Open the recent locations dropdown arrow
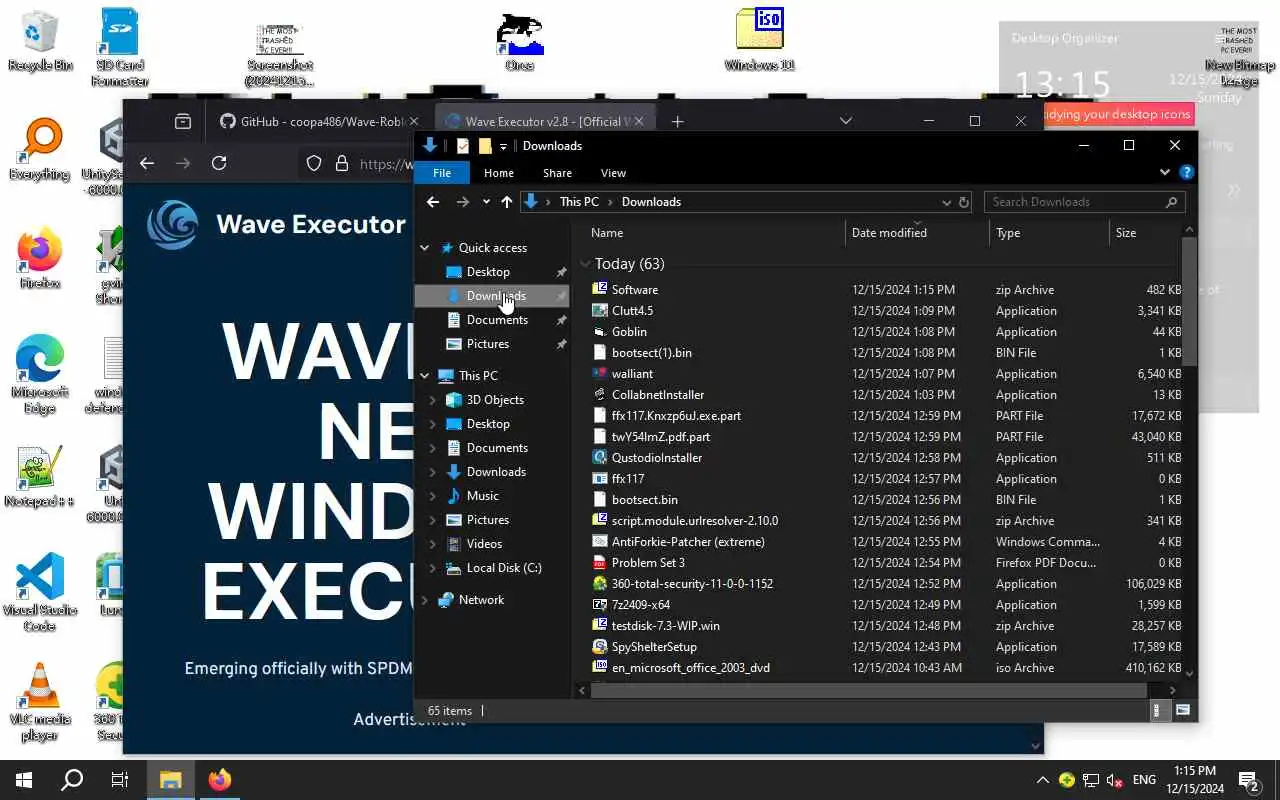This screenshot has width=1280, height=800. [x=486, y=202]
